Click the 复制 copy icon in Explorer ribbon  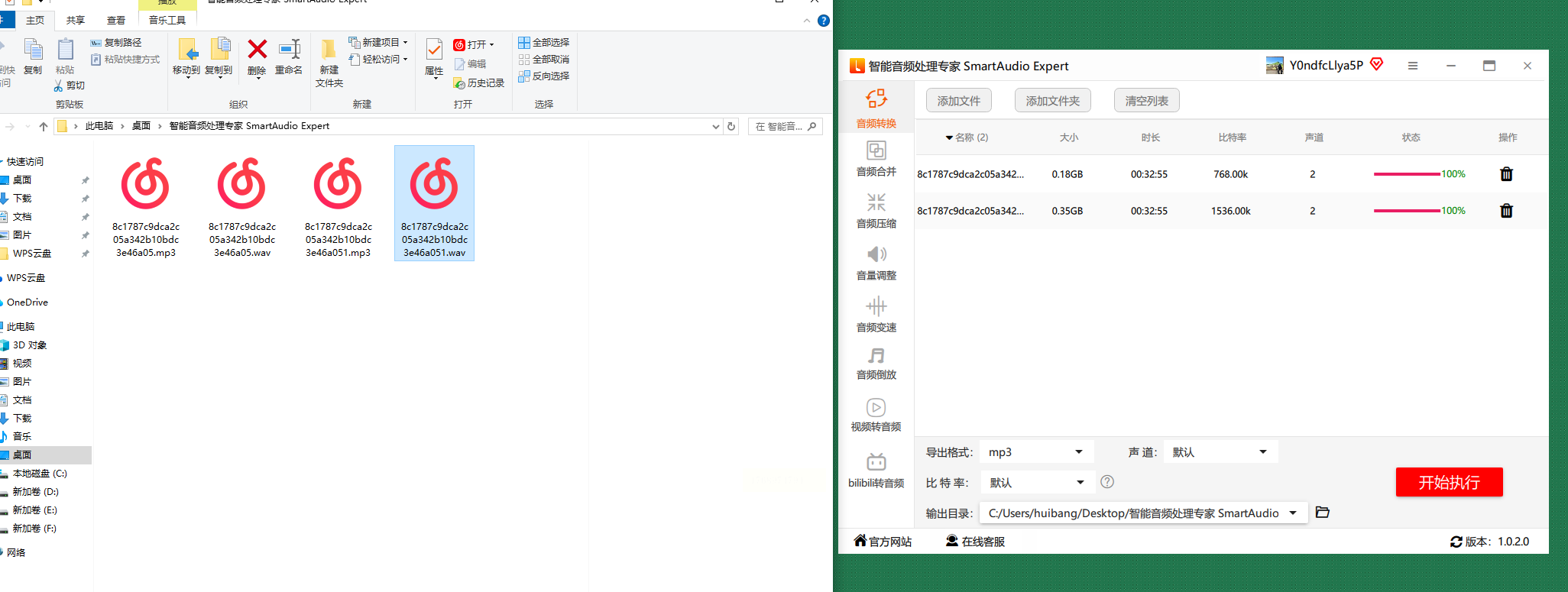tap(33, 57)
